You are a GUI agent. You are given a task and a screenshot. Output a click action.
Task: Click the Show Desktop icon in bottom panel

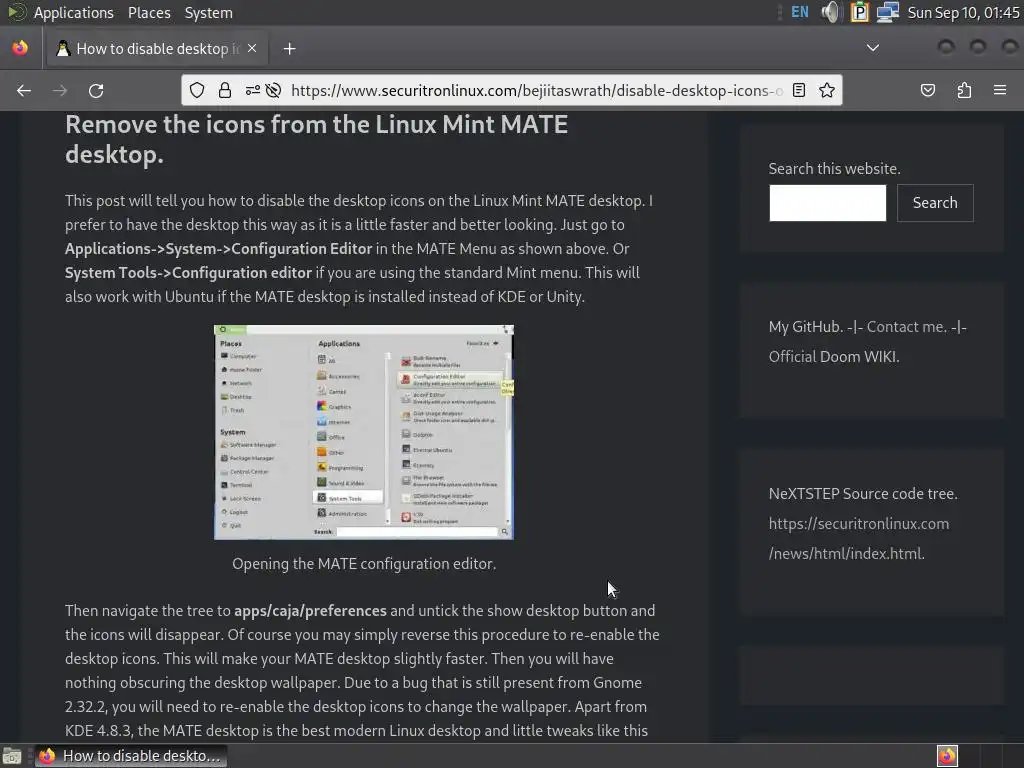[12, 756]
